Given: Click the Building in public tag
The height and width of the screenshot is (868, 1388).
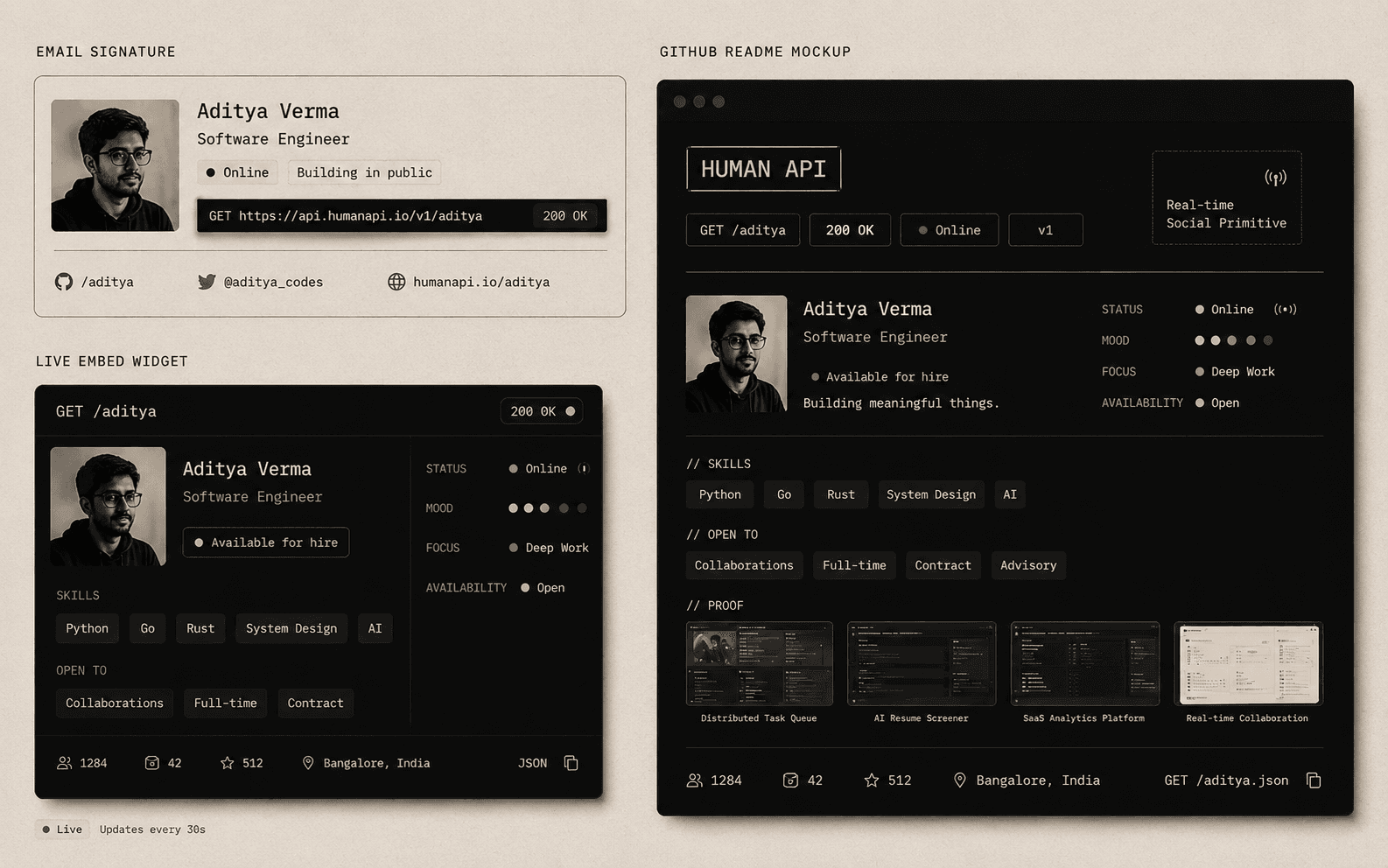Looking at the screenshot, I should click(x=364, y=172).
